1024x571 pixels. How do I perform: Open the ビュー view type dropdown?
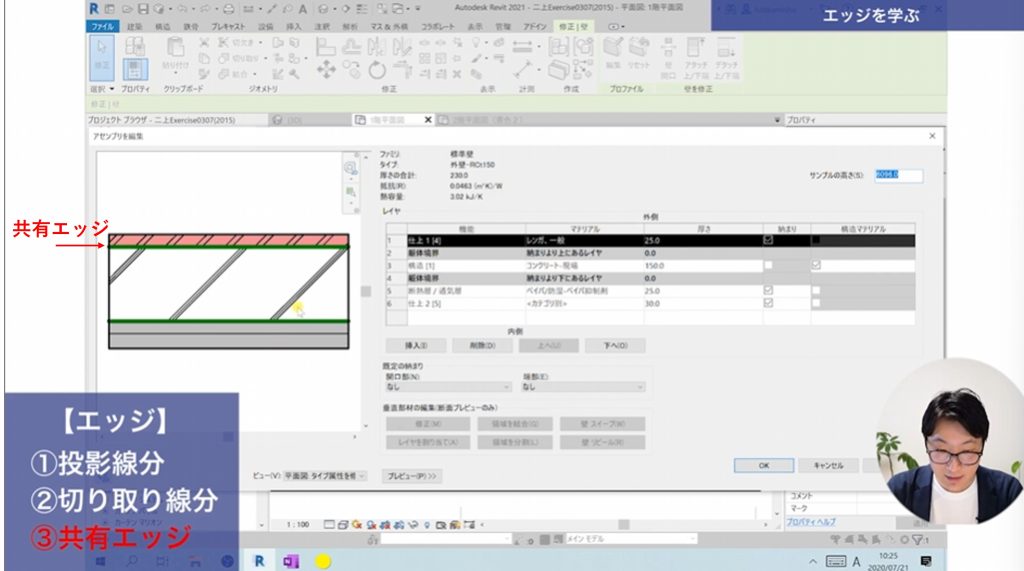pyautogui.click(x=325, y=476)
